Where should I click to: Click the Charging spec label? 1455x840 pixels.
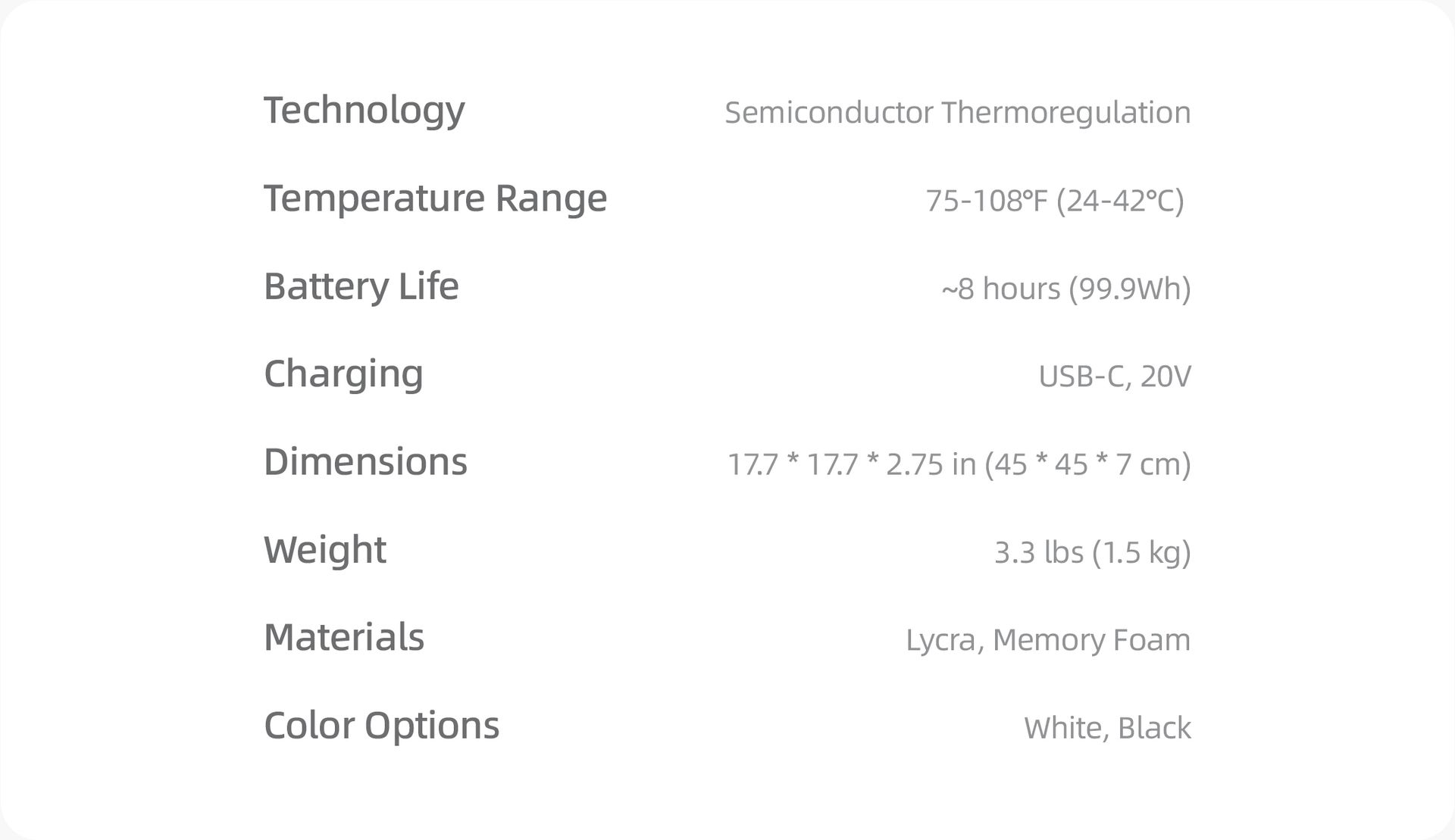pyautogui.click(x=343, y=374)
